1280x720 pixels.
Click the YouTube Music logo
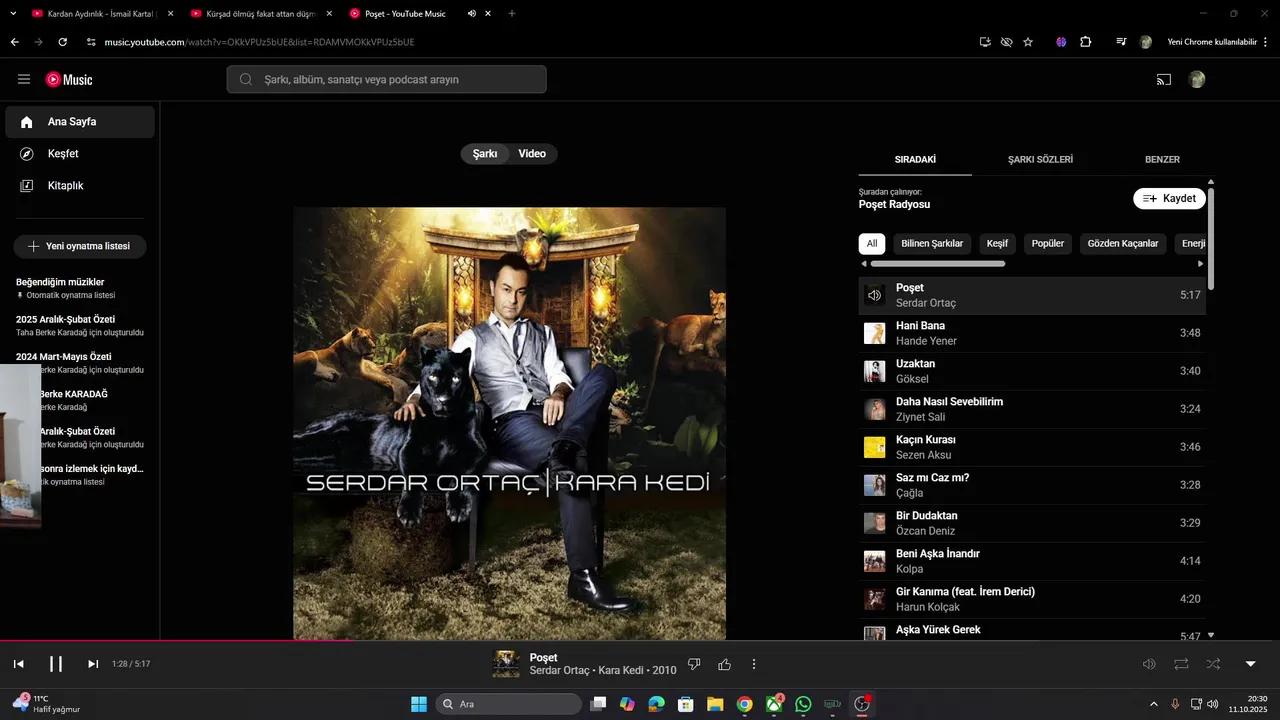pyautogui.click(x=69, y=79)
